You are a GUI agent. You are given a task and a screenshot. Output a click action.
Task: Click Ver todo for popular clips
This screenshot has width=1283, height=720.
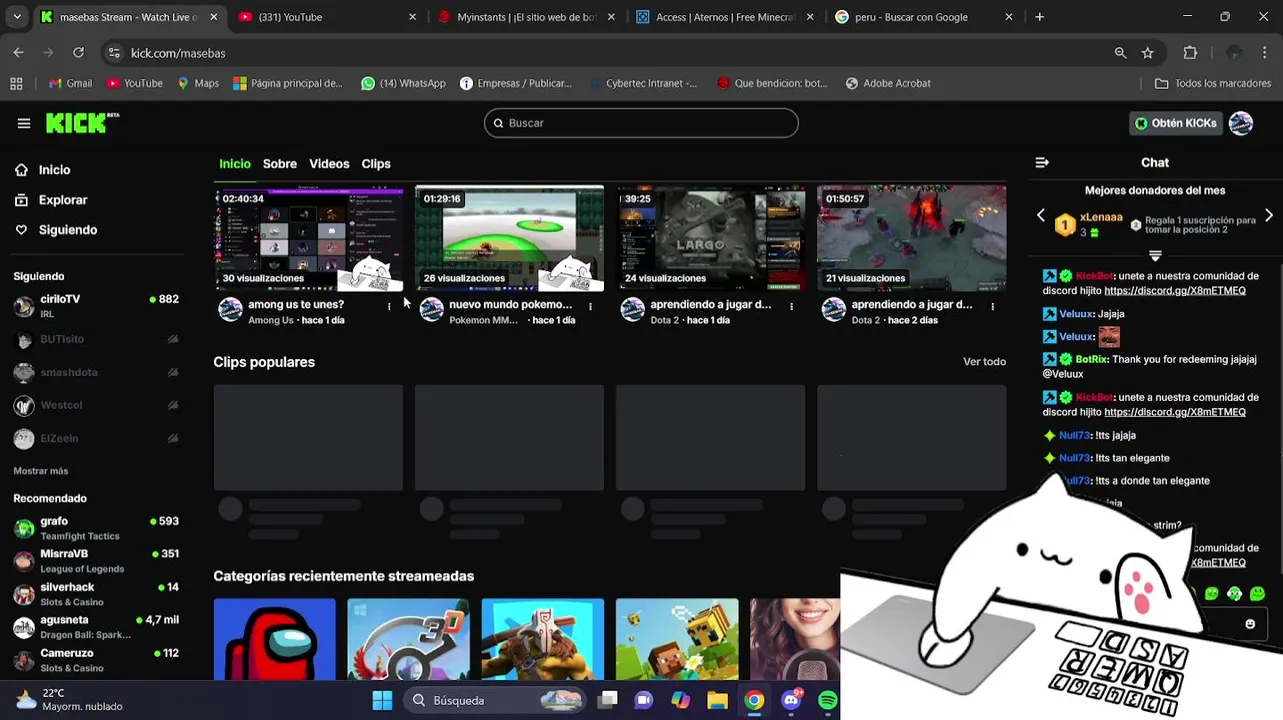[984, 362]
